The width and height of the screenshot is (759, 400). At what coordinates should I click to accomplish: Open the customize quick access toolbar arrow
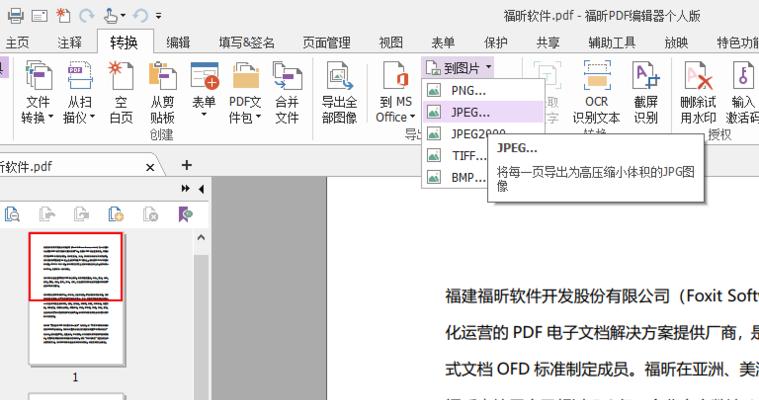coord(158,16)
